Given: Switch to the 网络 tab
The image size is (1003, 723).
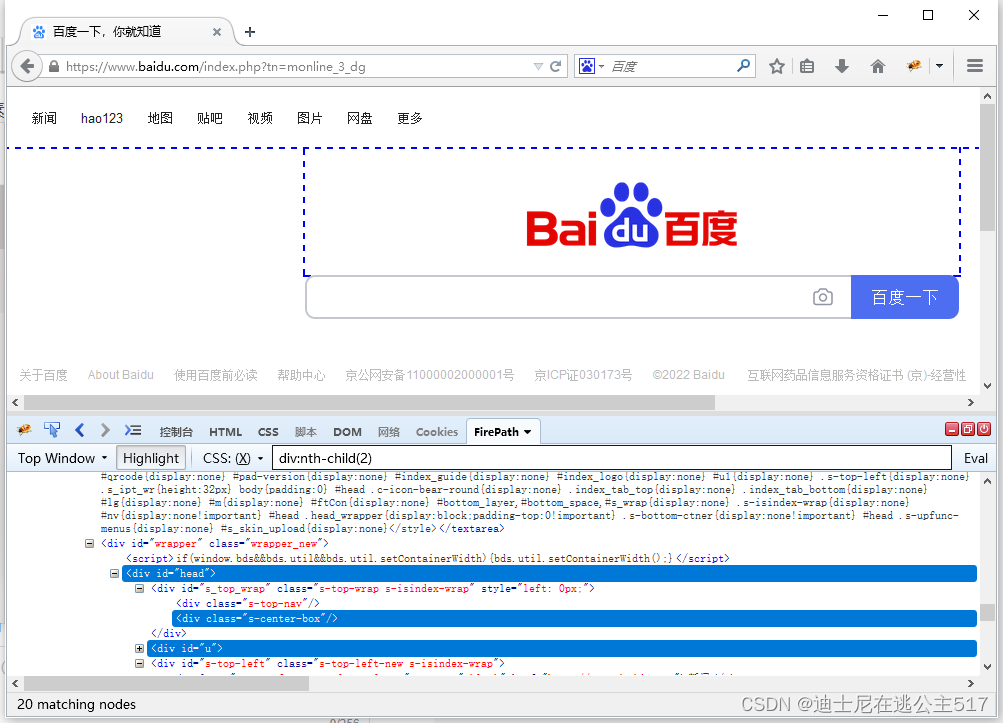Looking at the screenshot, I should click(389, 432).
